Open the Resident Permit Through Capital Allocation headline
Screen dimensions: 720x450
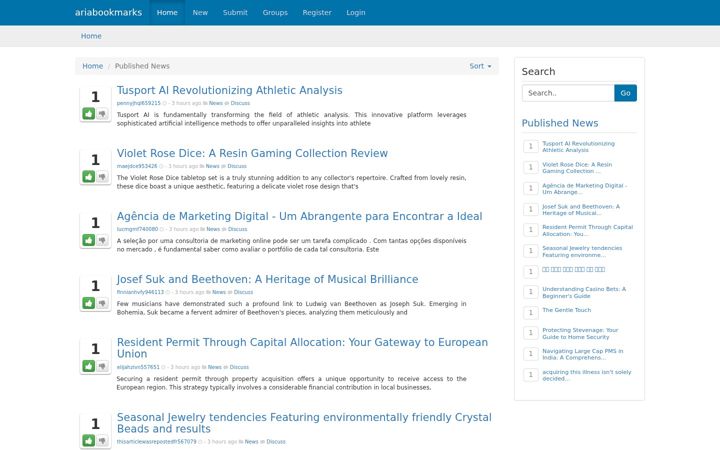(302, 348)
